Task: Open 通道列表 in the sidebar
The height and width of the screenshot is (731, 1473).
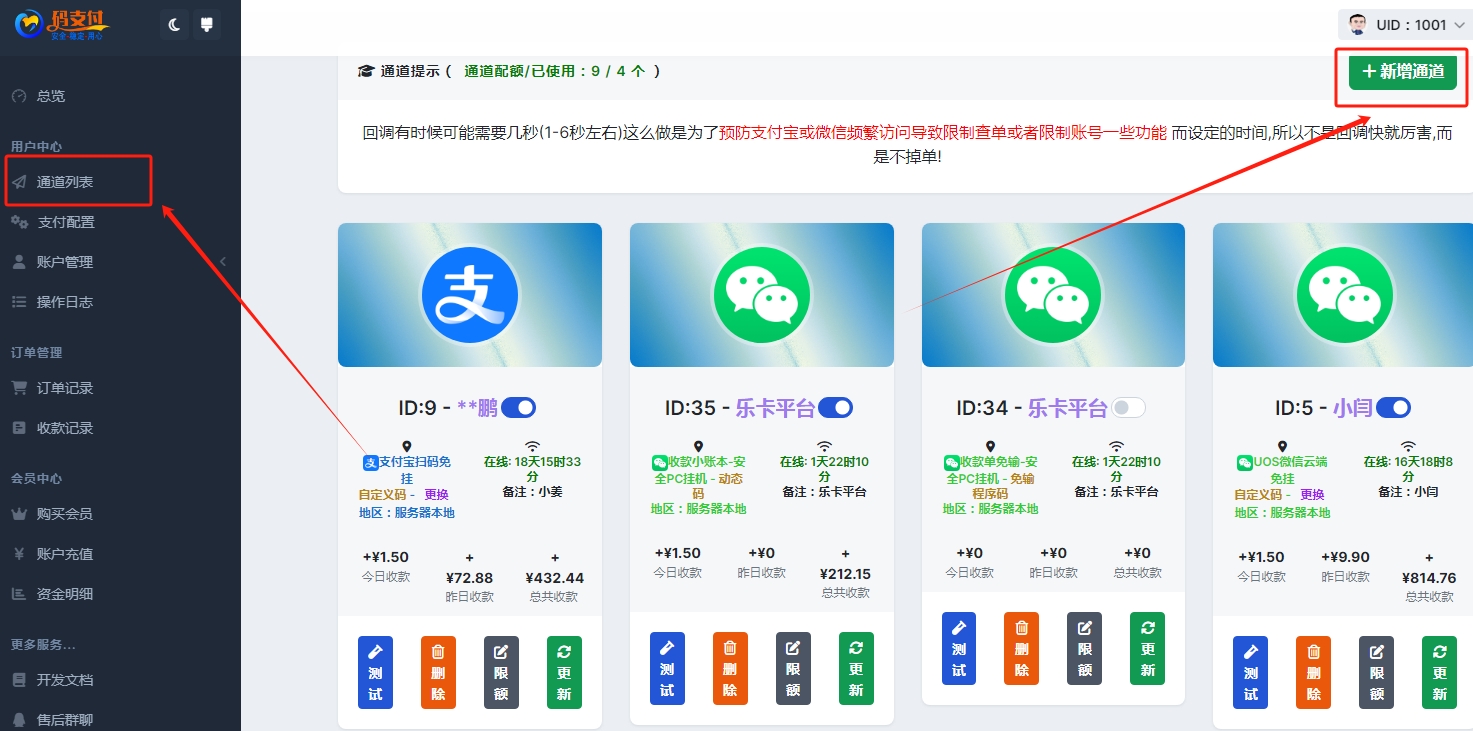Action: (x=65, y=182)
